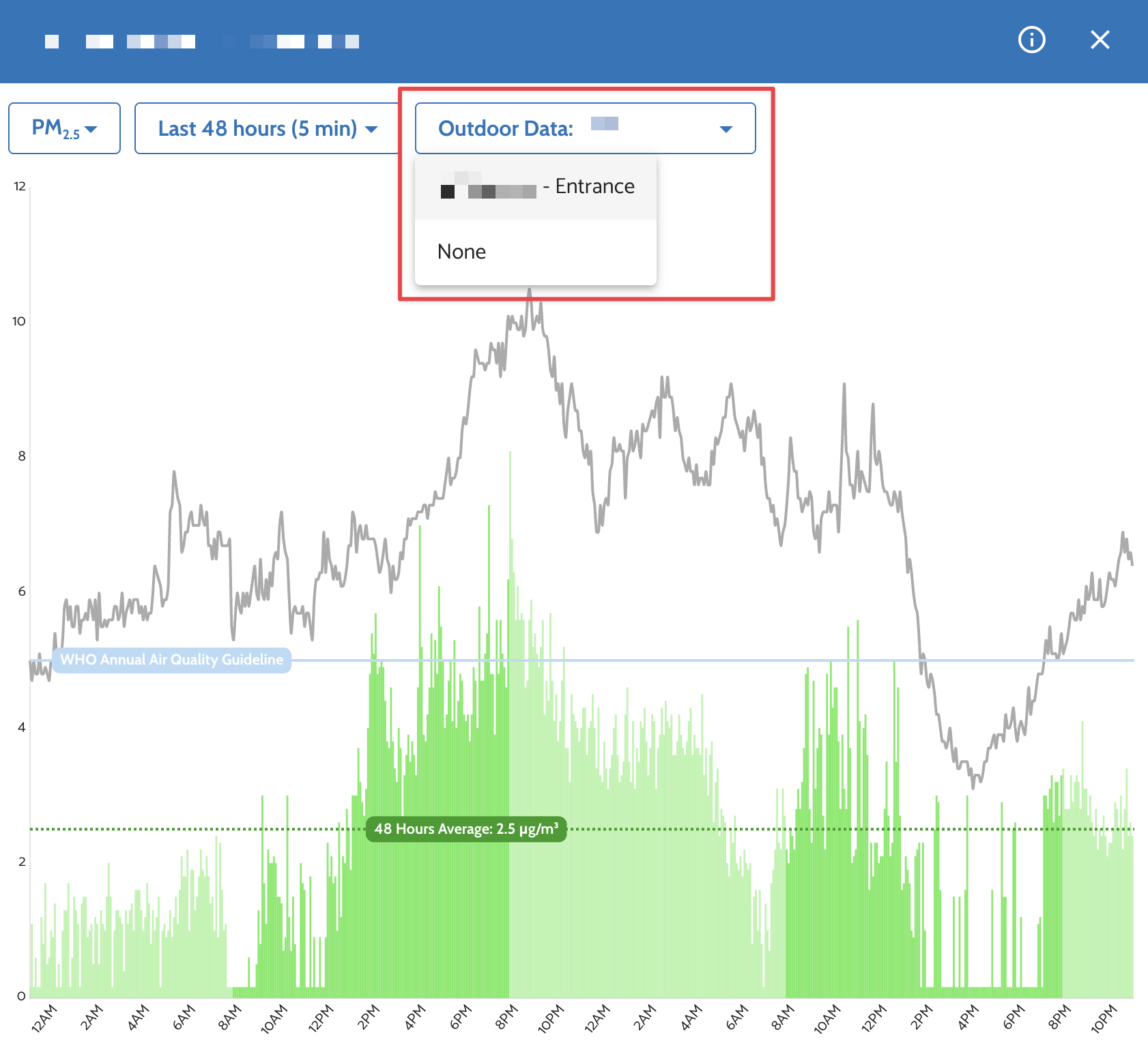The image size is (1148, 1059).
Task: Click the 8 label on the vertical axis
Action: (x=22, y=456)
